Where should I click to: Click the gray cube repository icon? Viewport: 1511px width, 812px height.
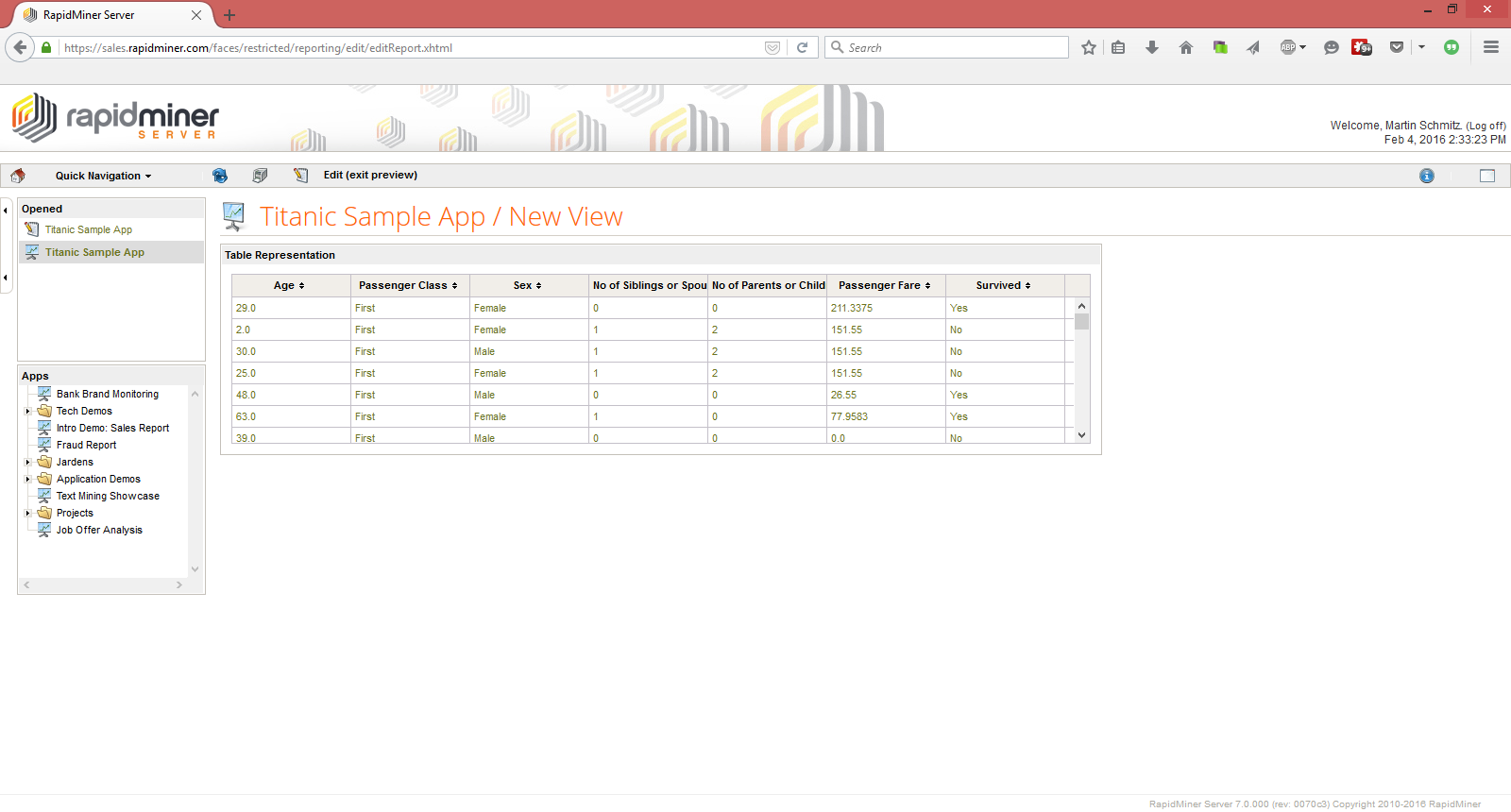tap(260, 176)
